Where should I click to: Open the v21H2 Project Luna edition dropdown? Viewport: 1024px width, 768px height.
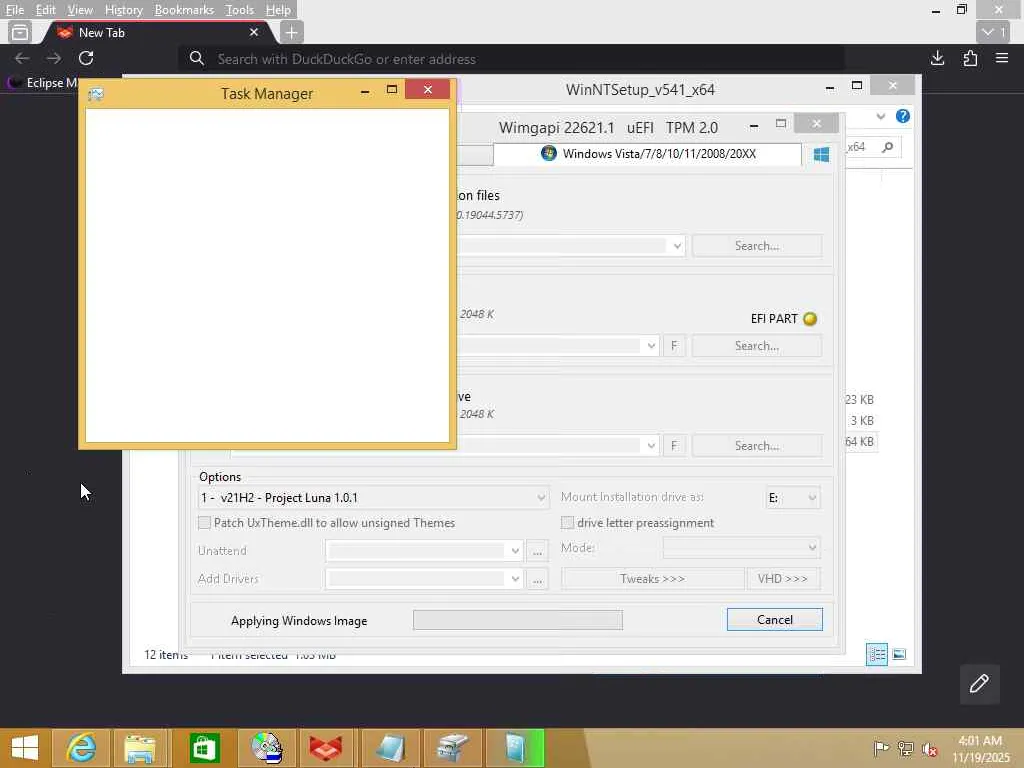pyautogui.click(x=373, y=498)
